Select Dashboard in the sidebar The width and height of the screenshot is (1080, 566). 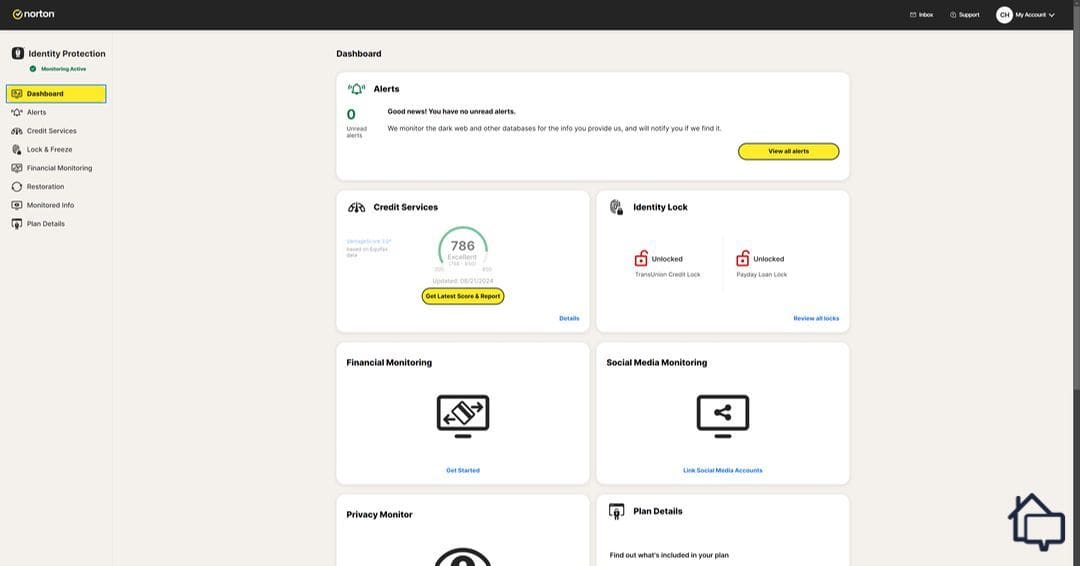(x=56, y=94)
